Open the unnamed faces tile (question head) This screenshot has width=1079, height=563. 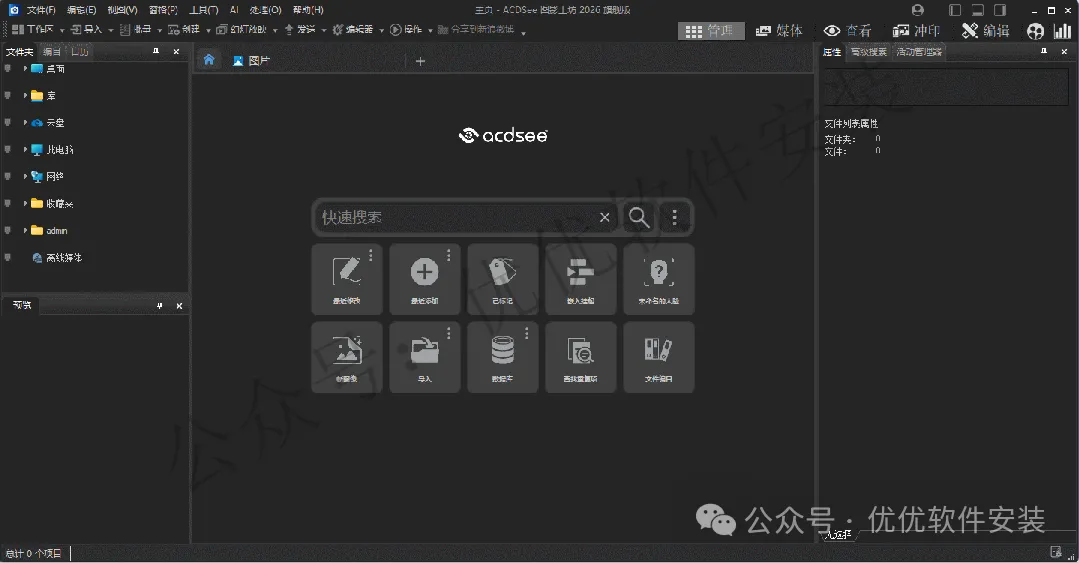coord(659,279)
